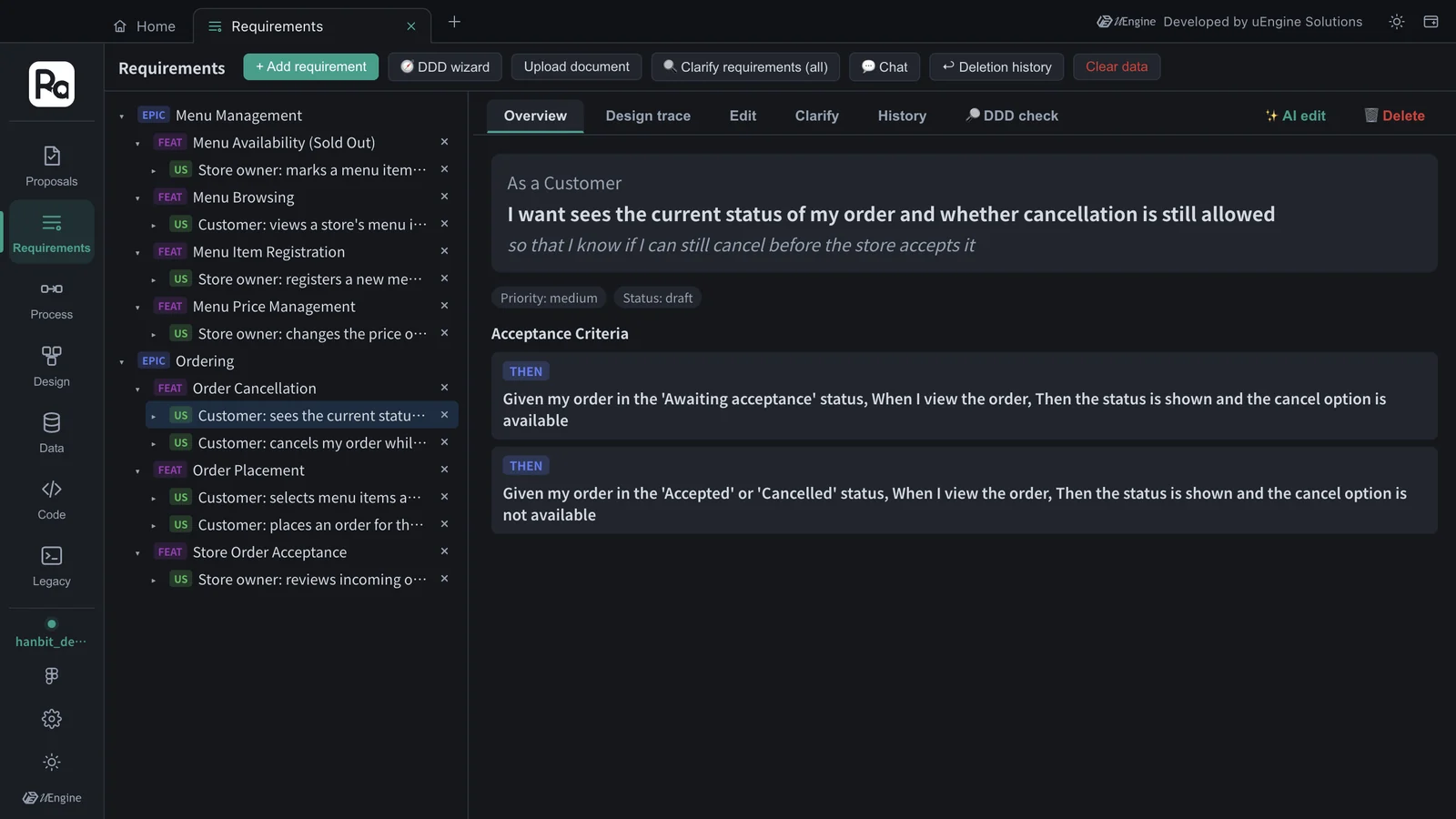
Task: Collapse the Menu Management epic
Action: [x=122, y=116]
